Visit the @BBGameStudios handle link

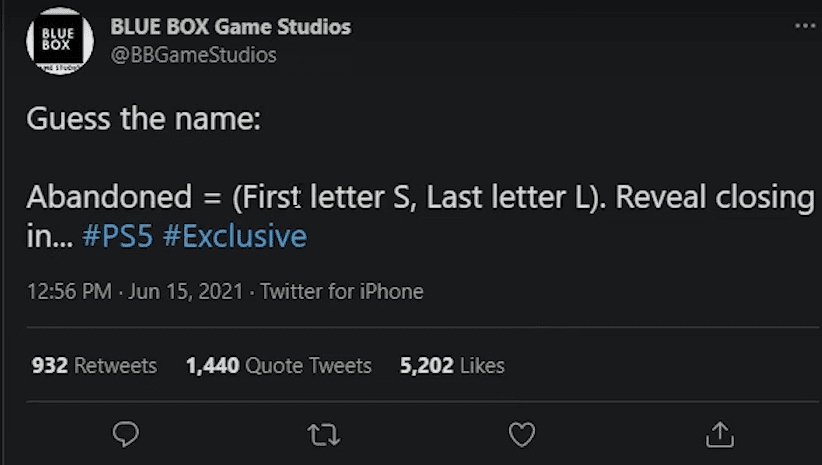193,55
